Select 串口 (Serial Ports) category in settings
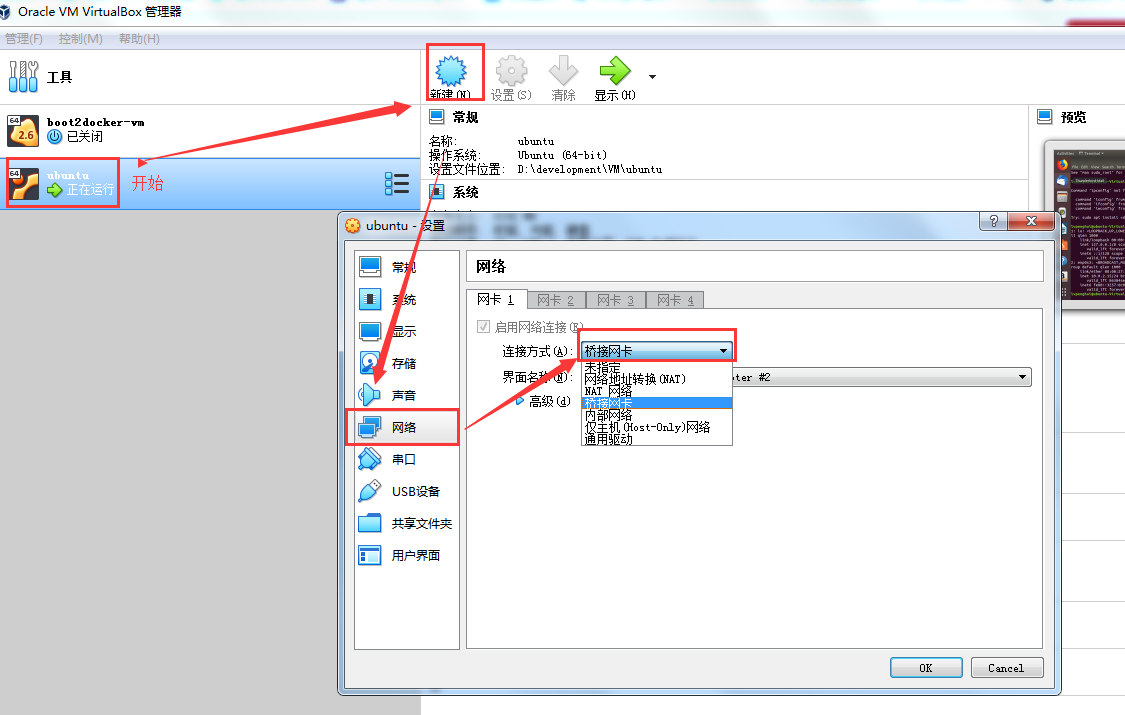 coord(407,459)
